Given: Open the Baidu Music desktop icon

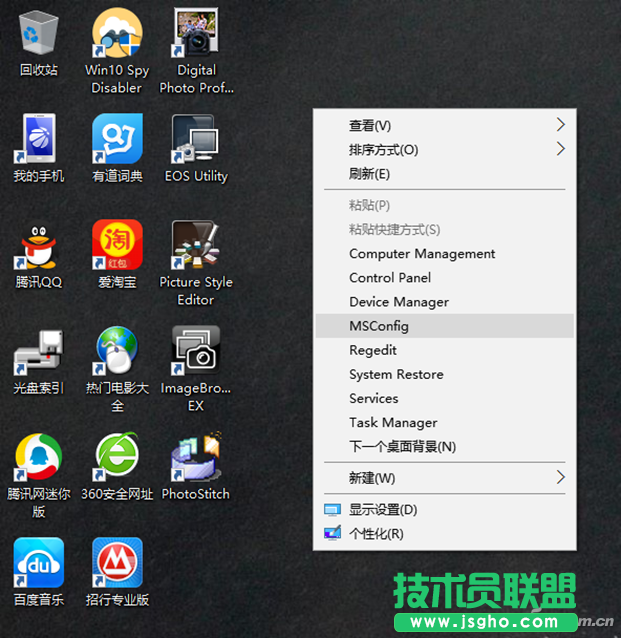Looking at the screenshot, I should pos(38,564).
